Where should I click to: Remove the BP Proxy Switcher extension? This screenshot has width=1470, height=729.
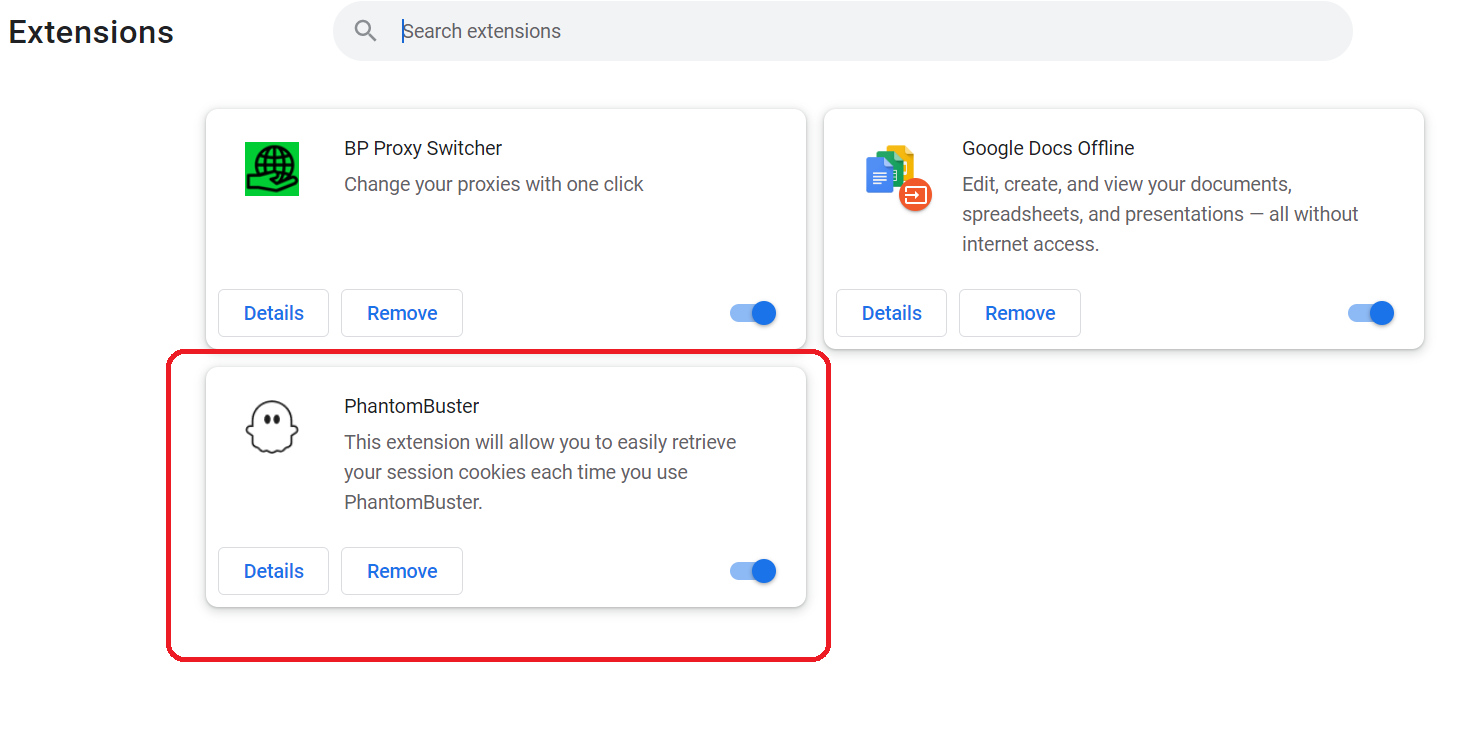click(x=402, y=313)
